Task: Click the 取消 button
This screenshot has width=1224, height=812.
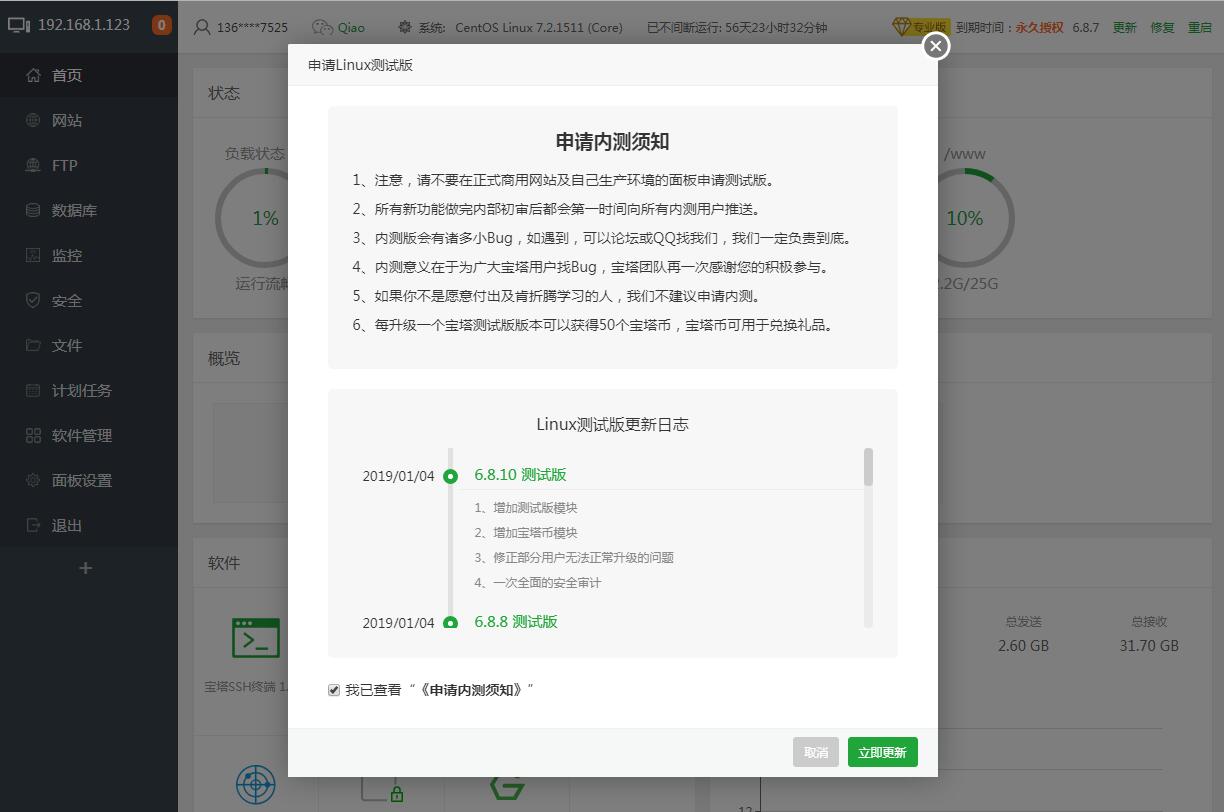Action: click(x=816, y=752)
